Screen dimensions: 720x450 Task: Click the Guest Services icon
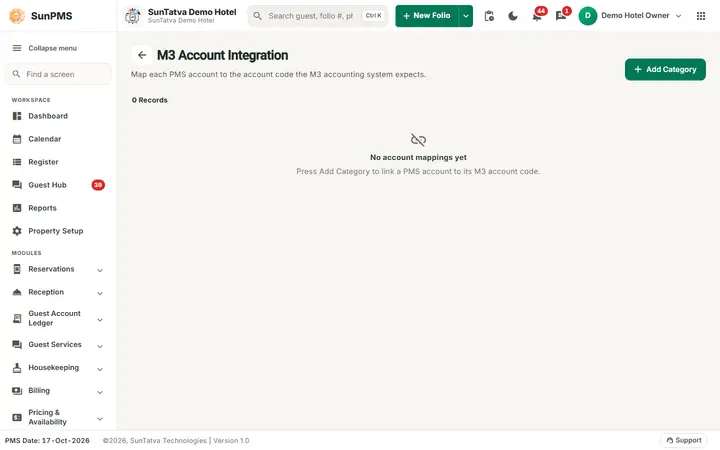pos(17,344)
